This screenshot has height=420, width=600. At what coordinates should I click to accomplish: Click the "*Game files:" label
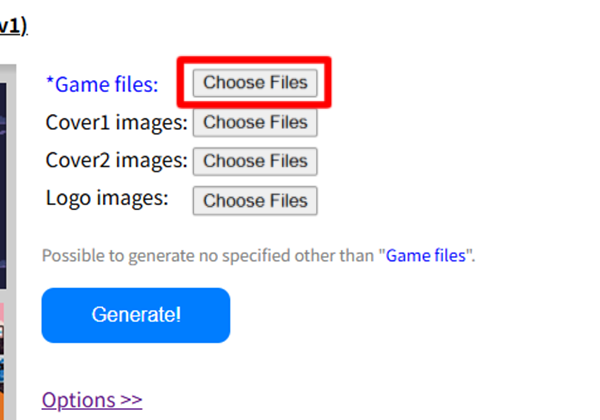point(102,84)
